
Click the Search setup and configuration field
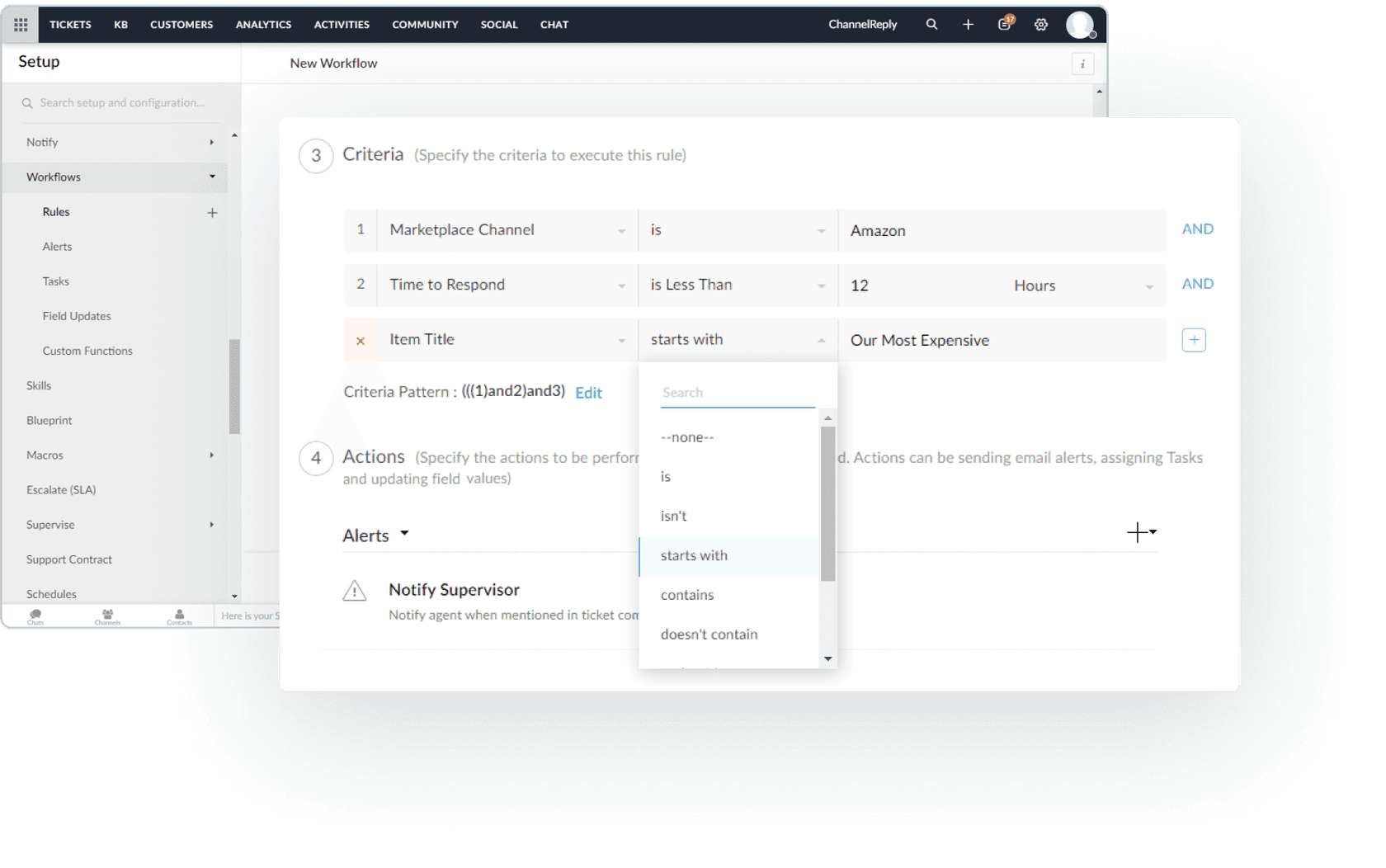[x=122, y=103]
